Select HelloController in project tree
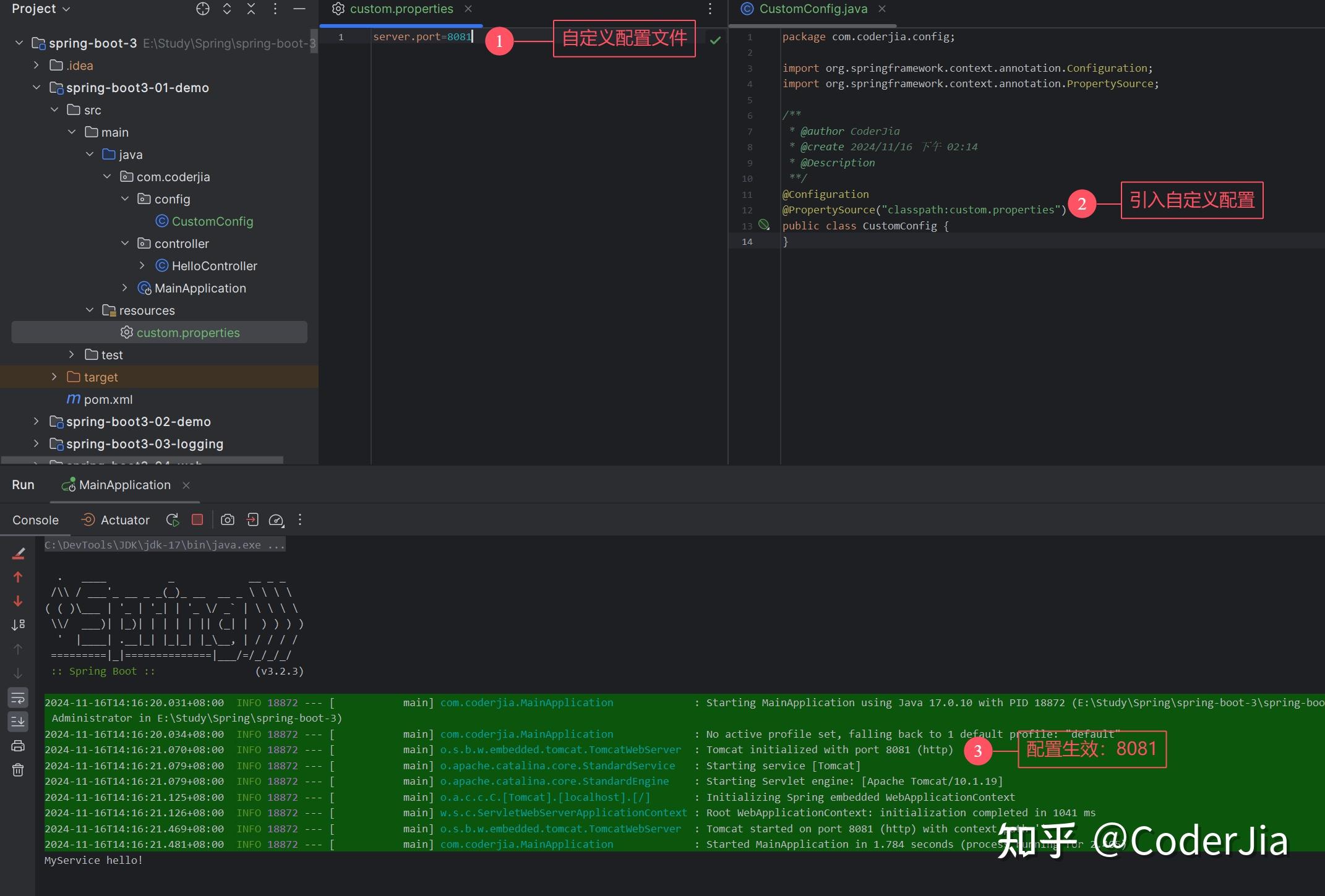Image resolution: width=1325 pixels, height=896 pixels. (x=207, y=265)
